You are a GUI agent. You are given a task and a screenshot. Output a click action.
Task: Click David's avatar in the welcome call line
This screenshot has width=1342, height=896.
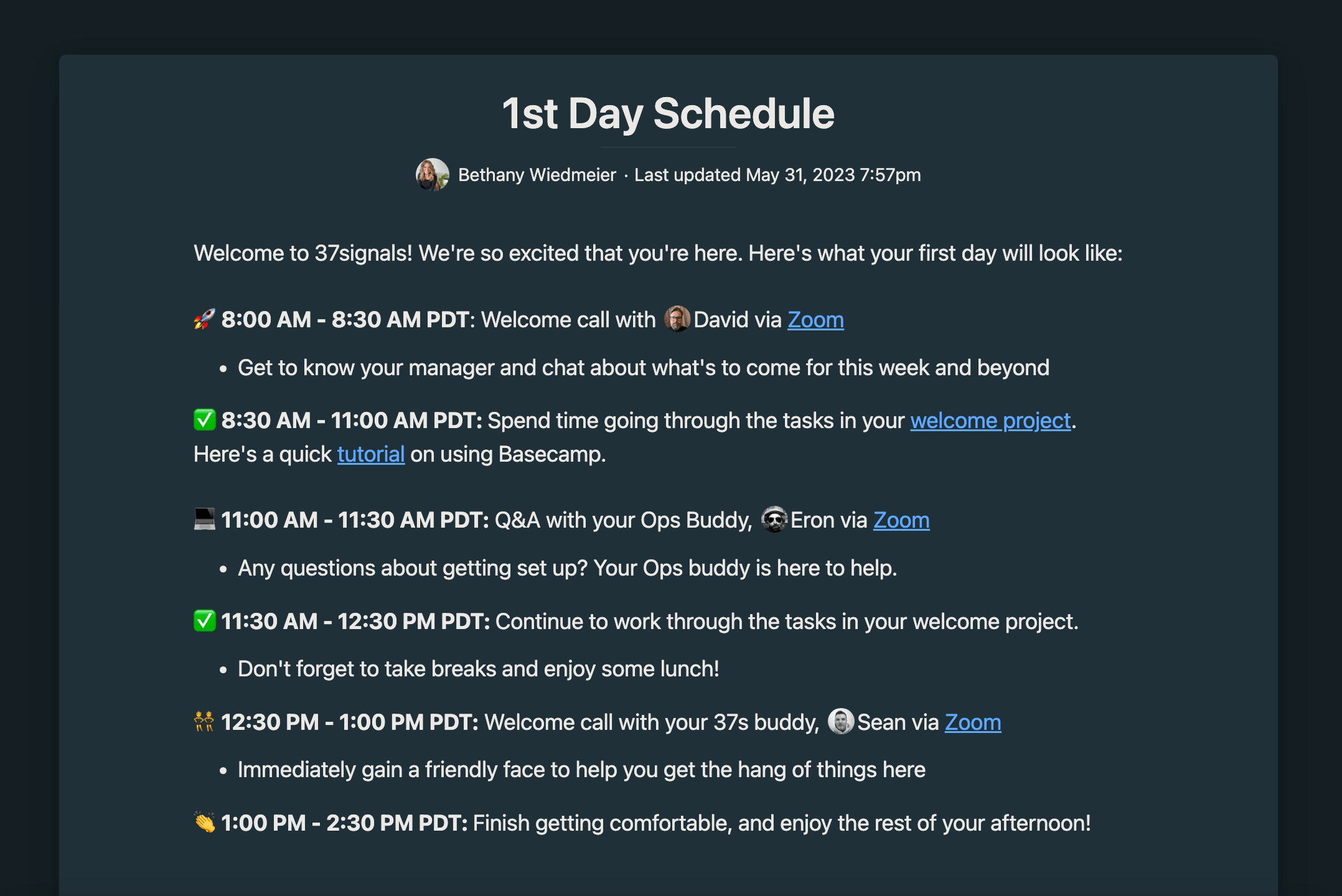[677, 319]
